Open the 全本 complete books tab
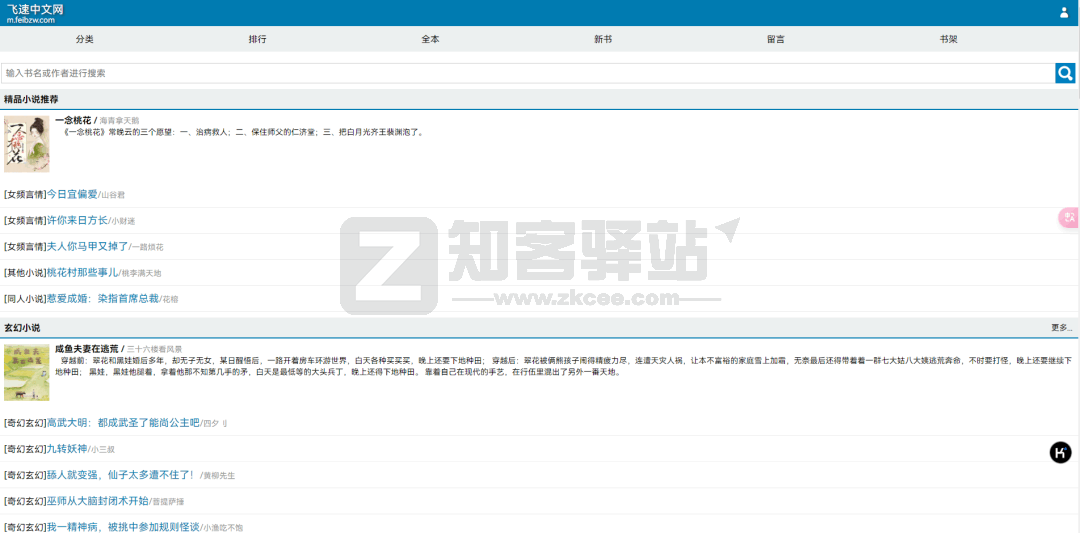Image resolution: width=1080 pixels, height=533 pixels. pyautogui.click(x=430, y=39)
